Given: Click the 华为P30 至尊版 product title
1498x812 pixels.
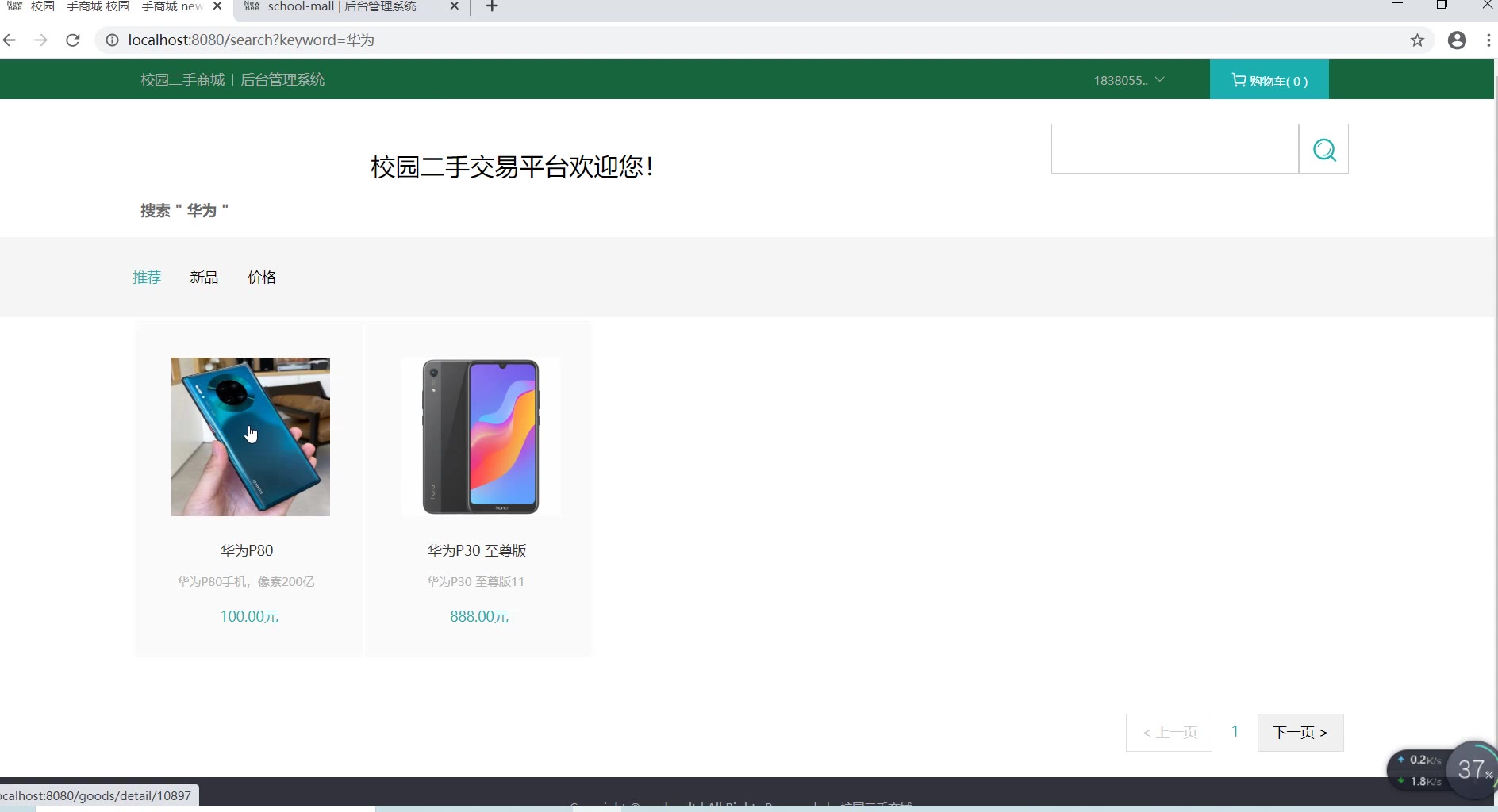Looking at the screenshot, I should (x=477, y=550).
